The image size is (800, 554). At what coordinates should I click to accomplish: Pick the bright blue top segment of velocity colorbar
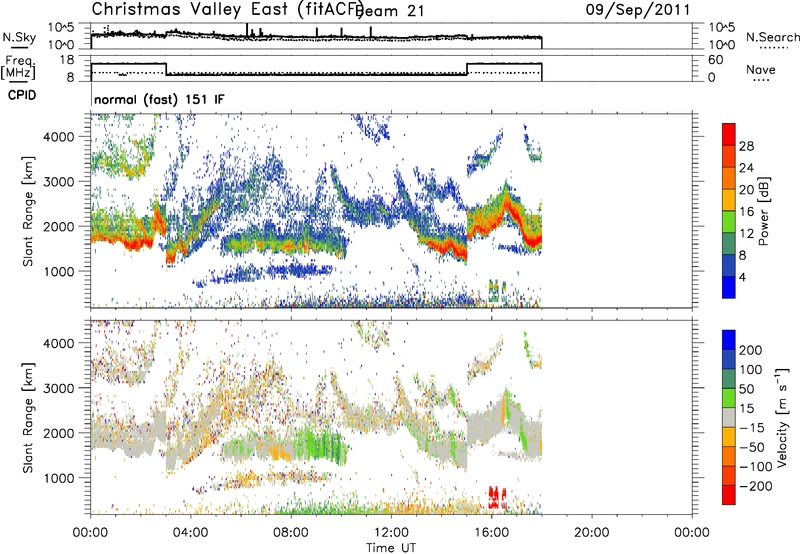(x=729, y=340)
